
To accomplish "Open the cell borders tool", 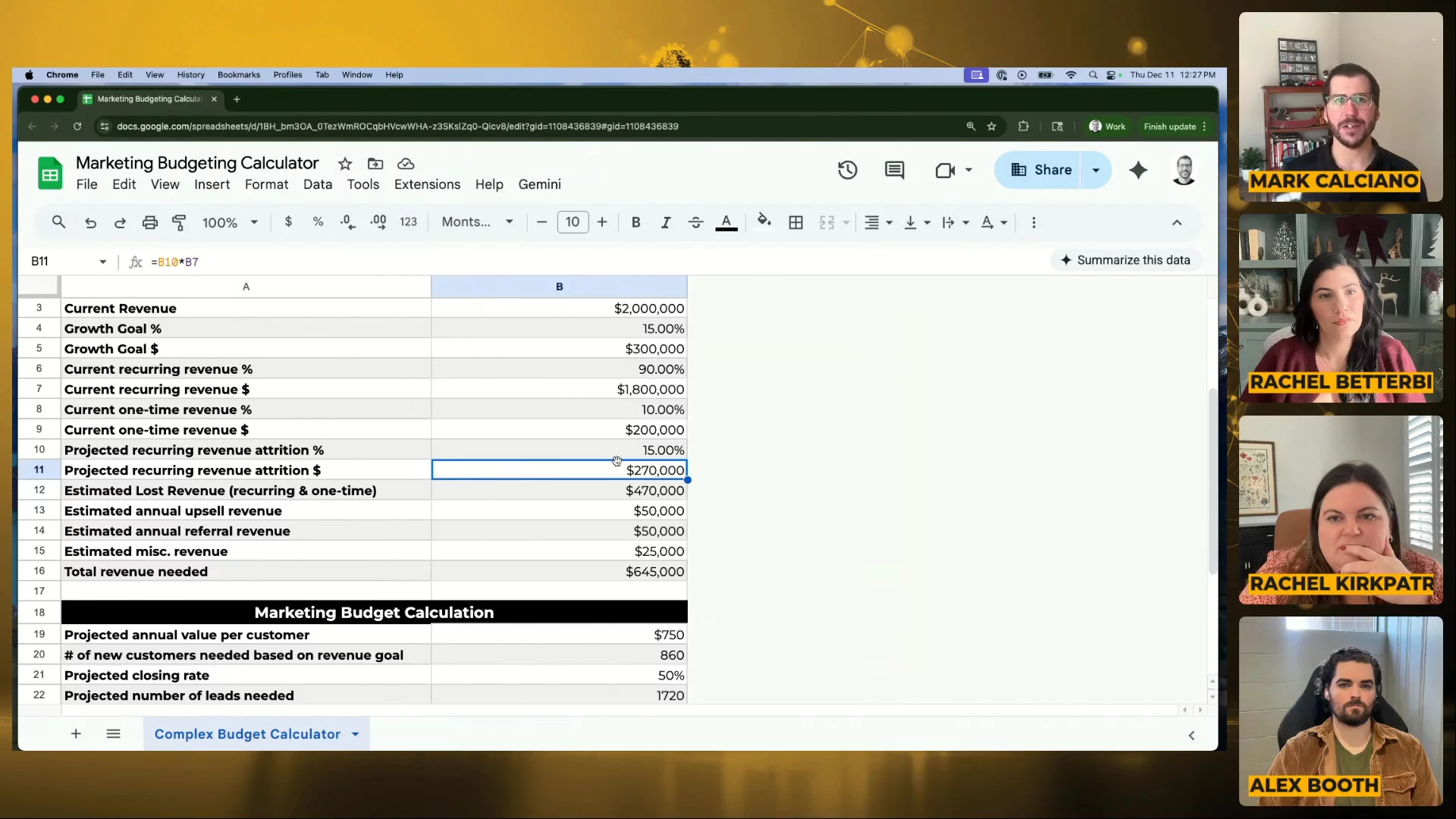I will (x=795, y=222).
